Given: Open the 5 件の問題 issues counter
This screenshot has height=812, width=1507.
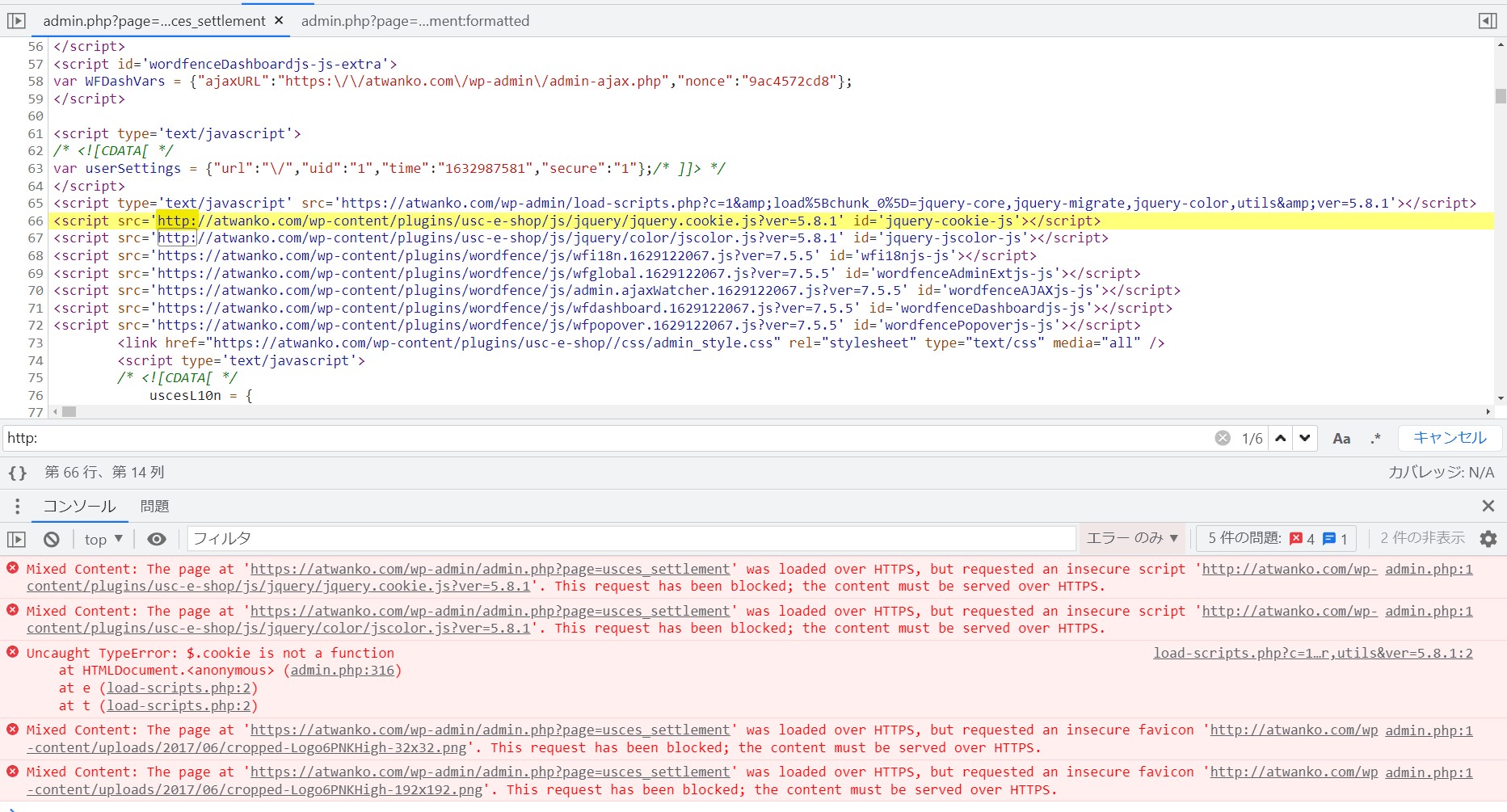Looking at the screenshot, I should pos(1277,538).
